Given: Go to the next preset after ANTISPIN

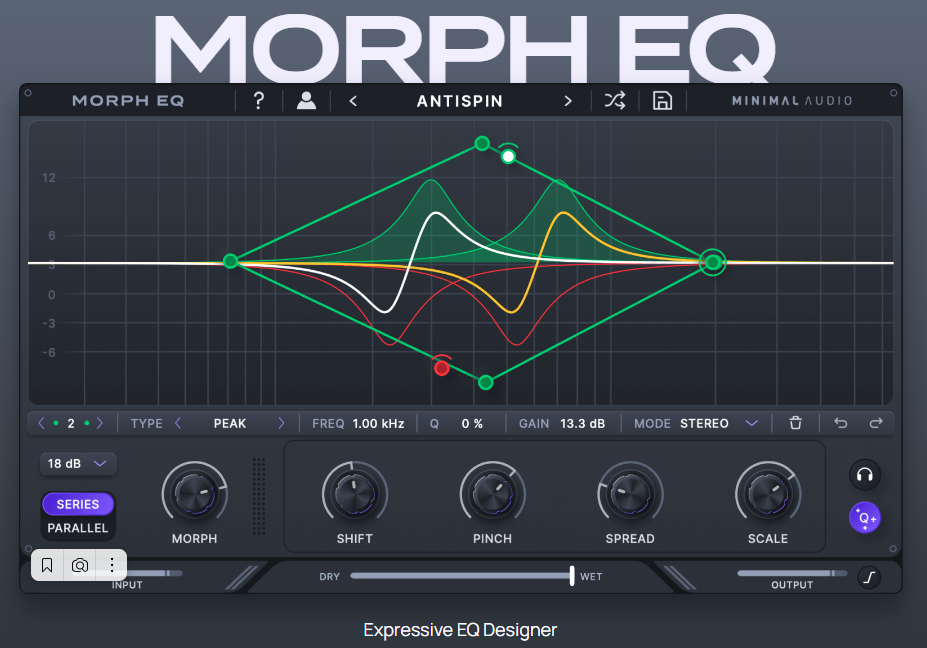Looking at the screenshot, I should tap(568, 101).
